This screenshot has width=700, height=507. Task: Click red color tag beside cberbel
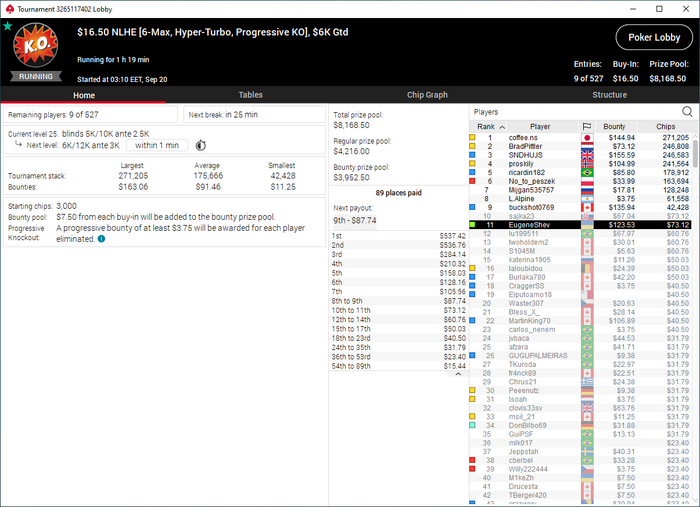coord(472,460)
